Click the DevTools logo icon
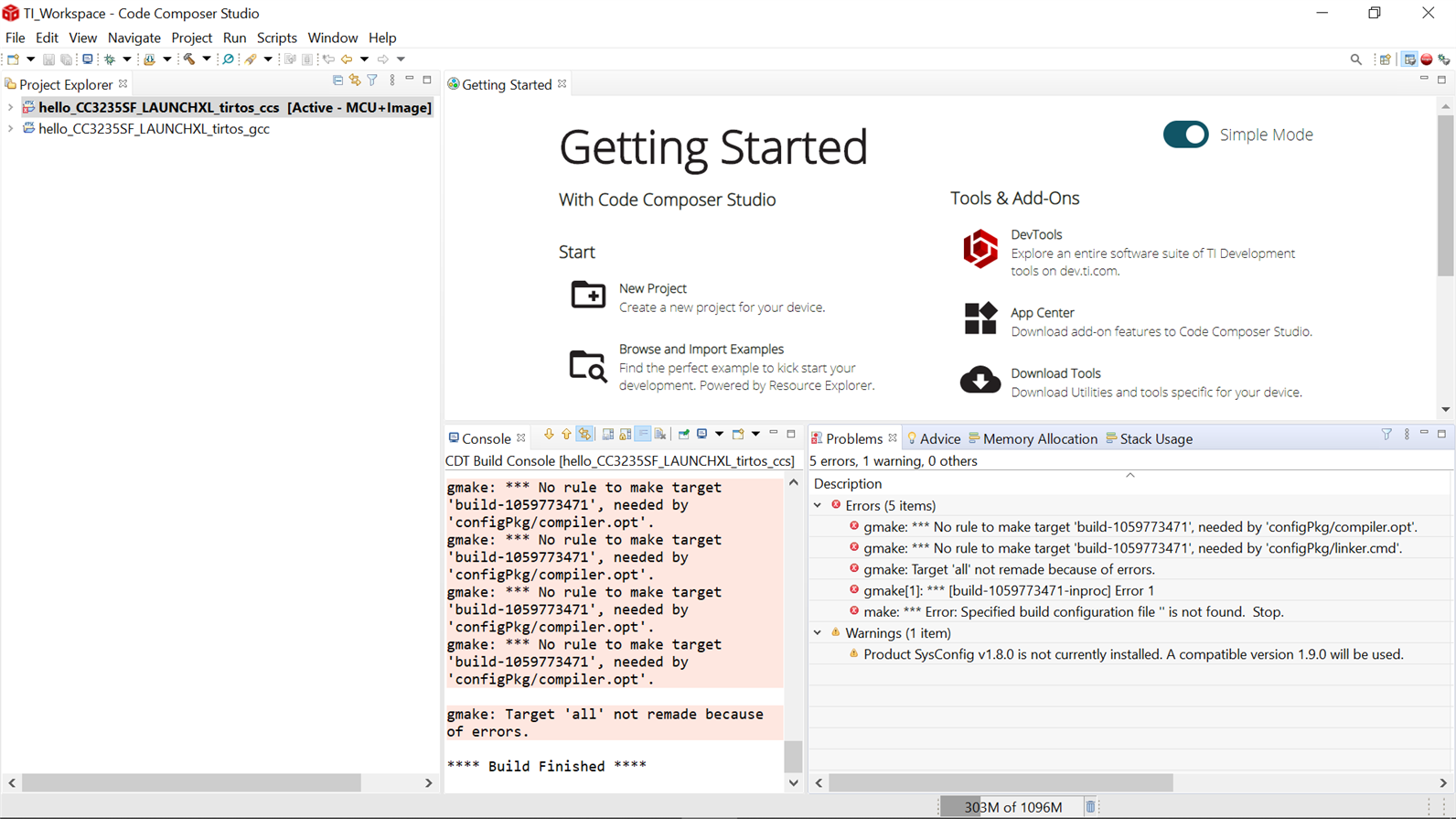This screenshot has height=819, width=1456. pos(980,249)
